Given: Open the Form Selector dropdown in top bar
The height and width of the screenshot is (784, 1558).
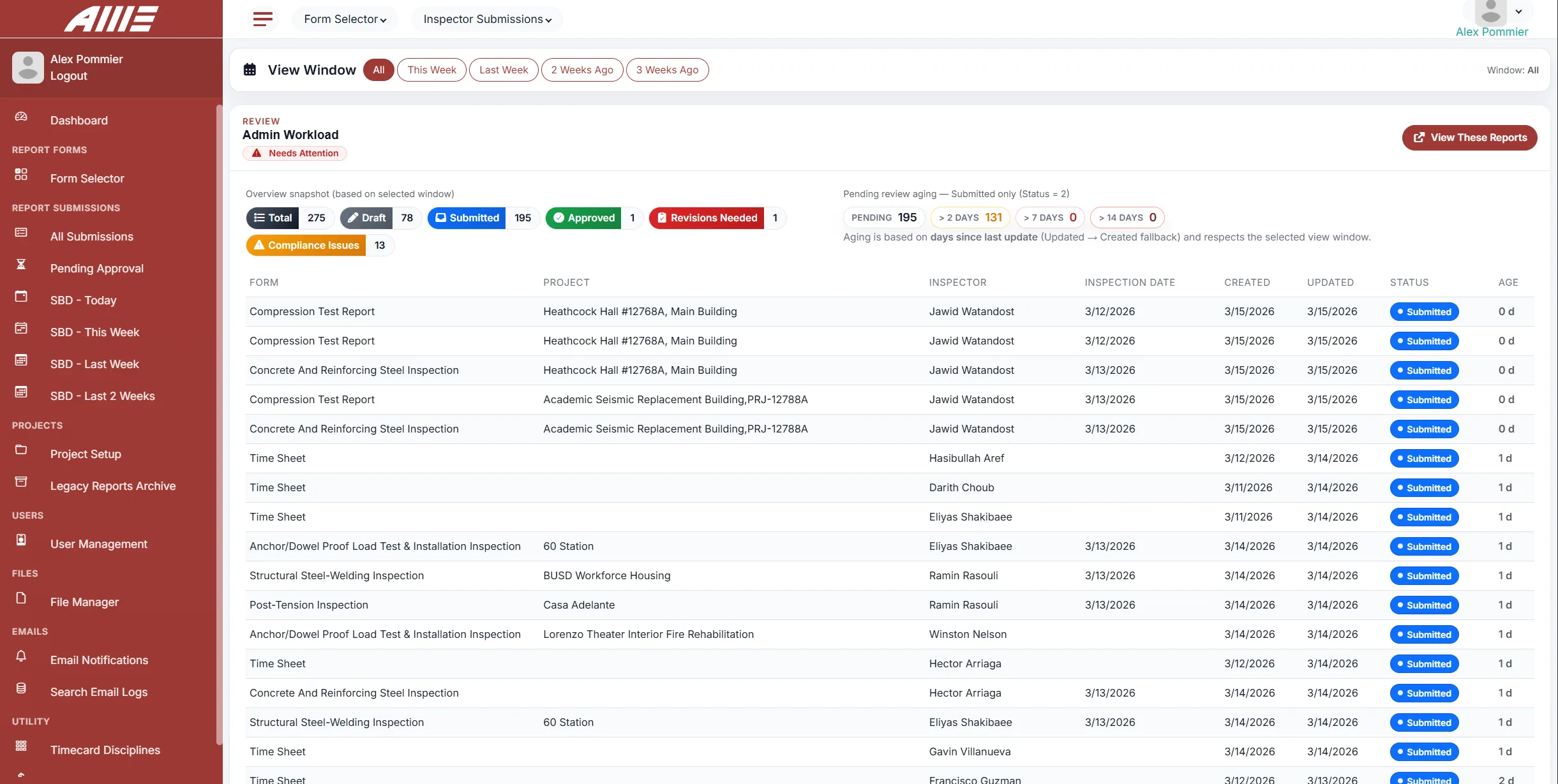Looking at the screenshot, I should pyautogui.click(x=345, y=19).
